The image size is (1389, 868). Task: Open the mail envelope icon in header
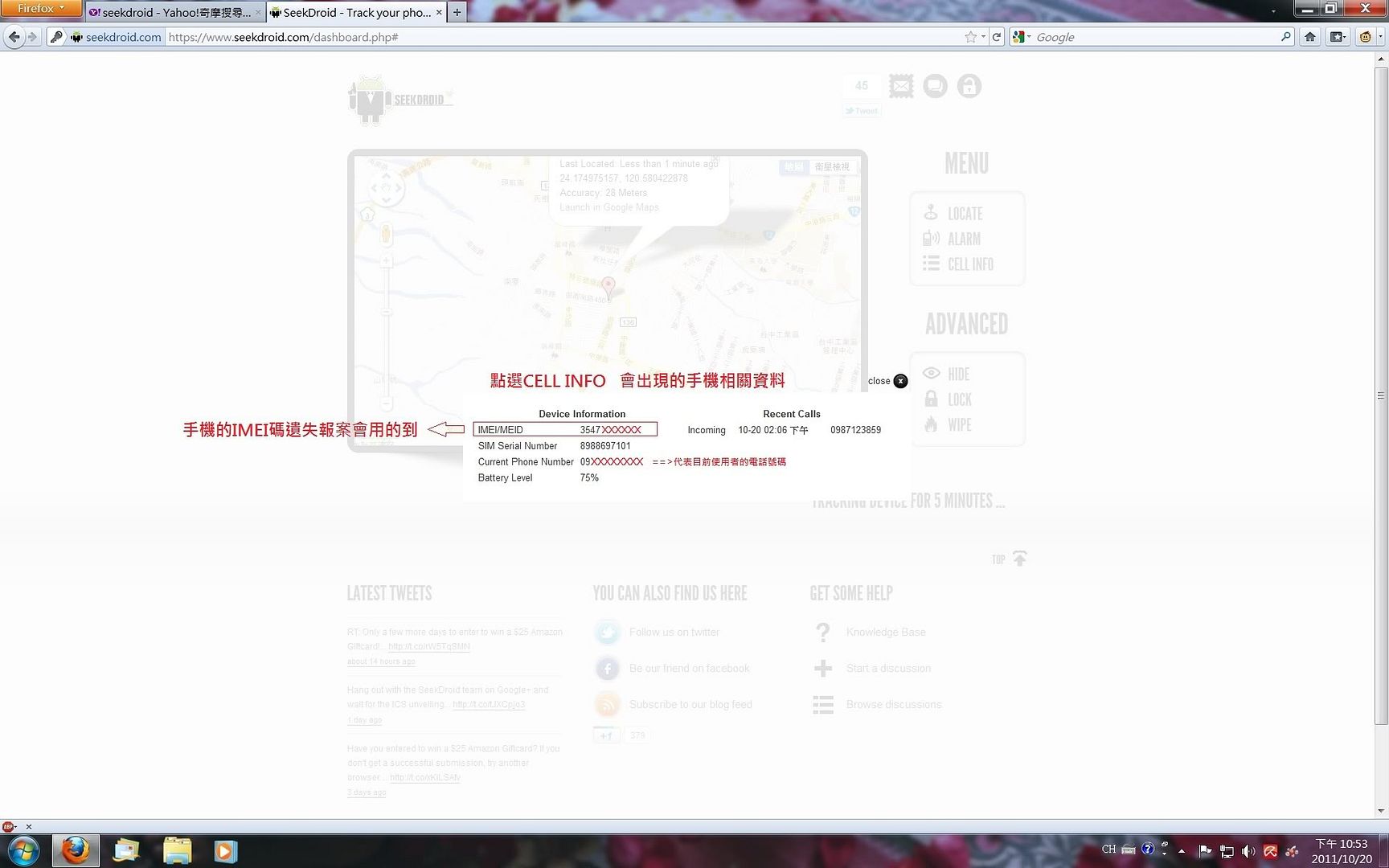coord(901,86)
